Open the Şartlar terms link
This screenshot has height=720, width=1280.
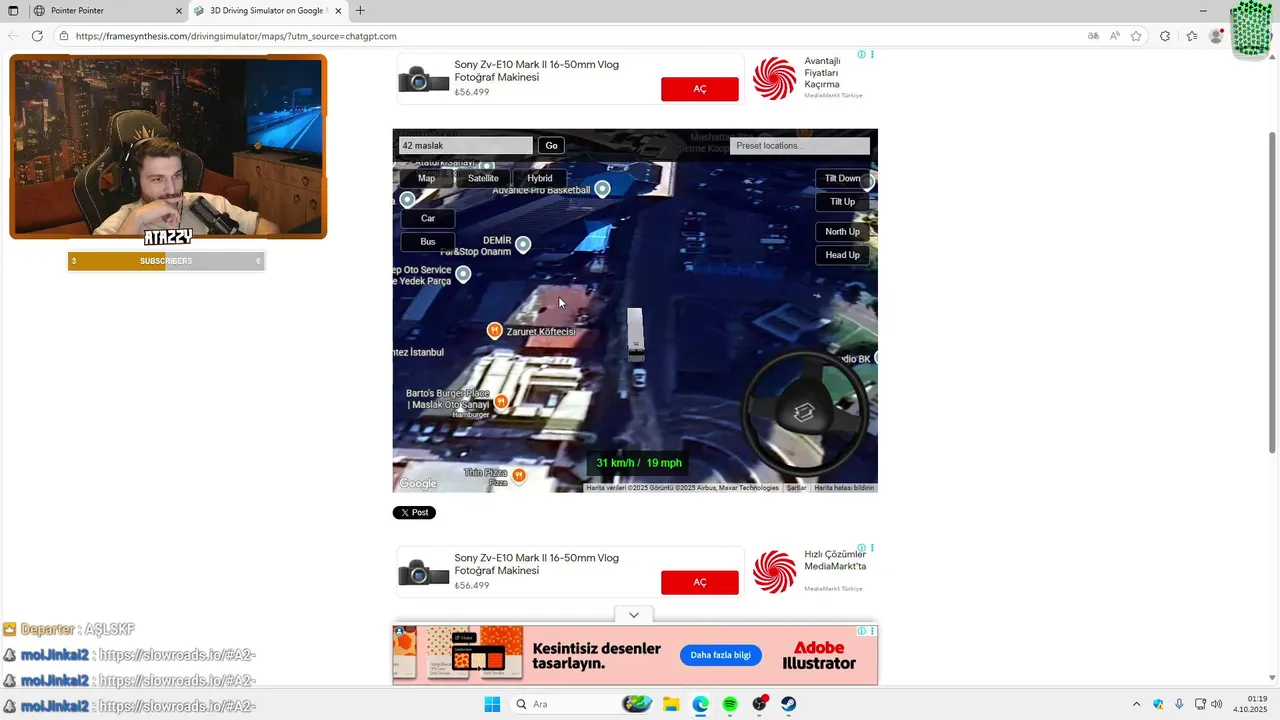coord(796,488)
